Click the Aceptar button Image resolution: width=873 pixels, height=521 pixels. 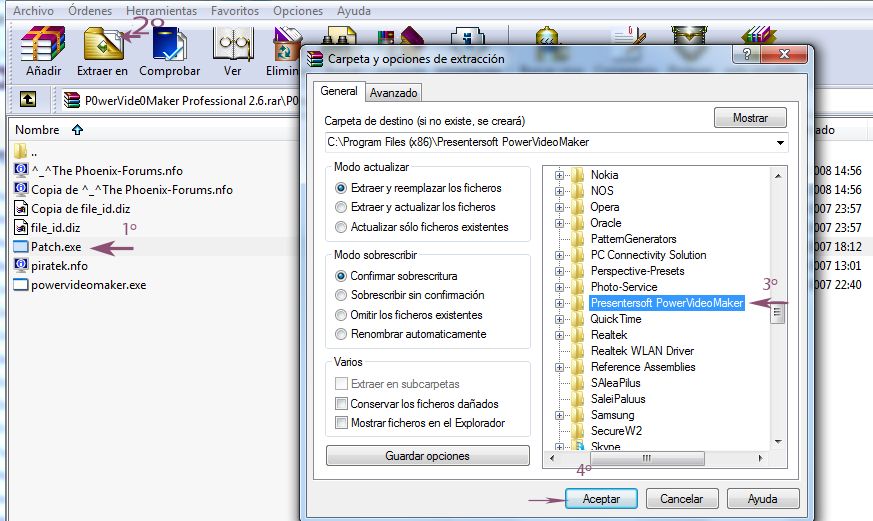click(x=601, y=499)
